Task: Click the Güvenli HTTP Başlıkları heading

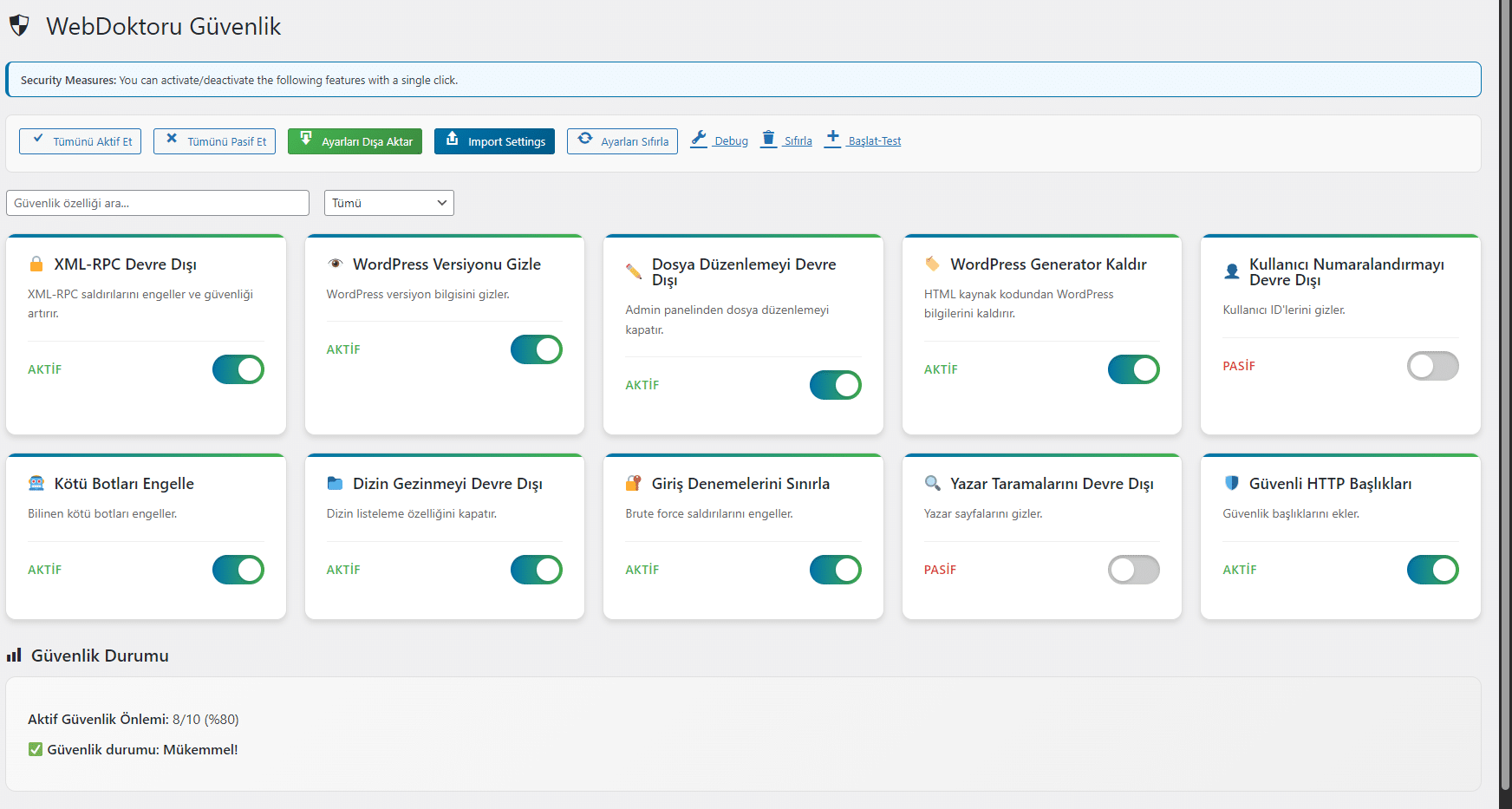Action: pos(1330,483)
